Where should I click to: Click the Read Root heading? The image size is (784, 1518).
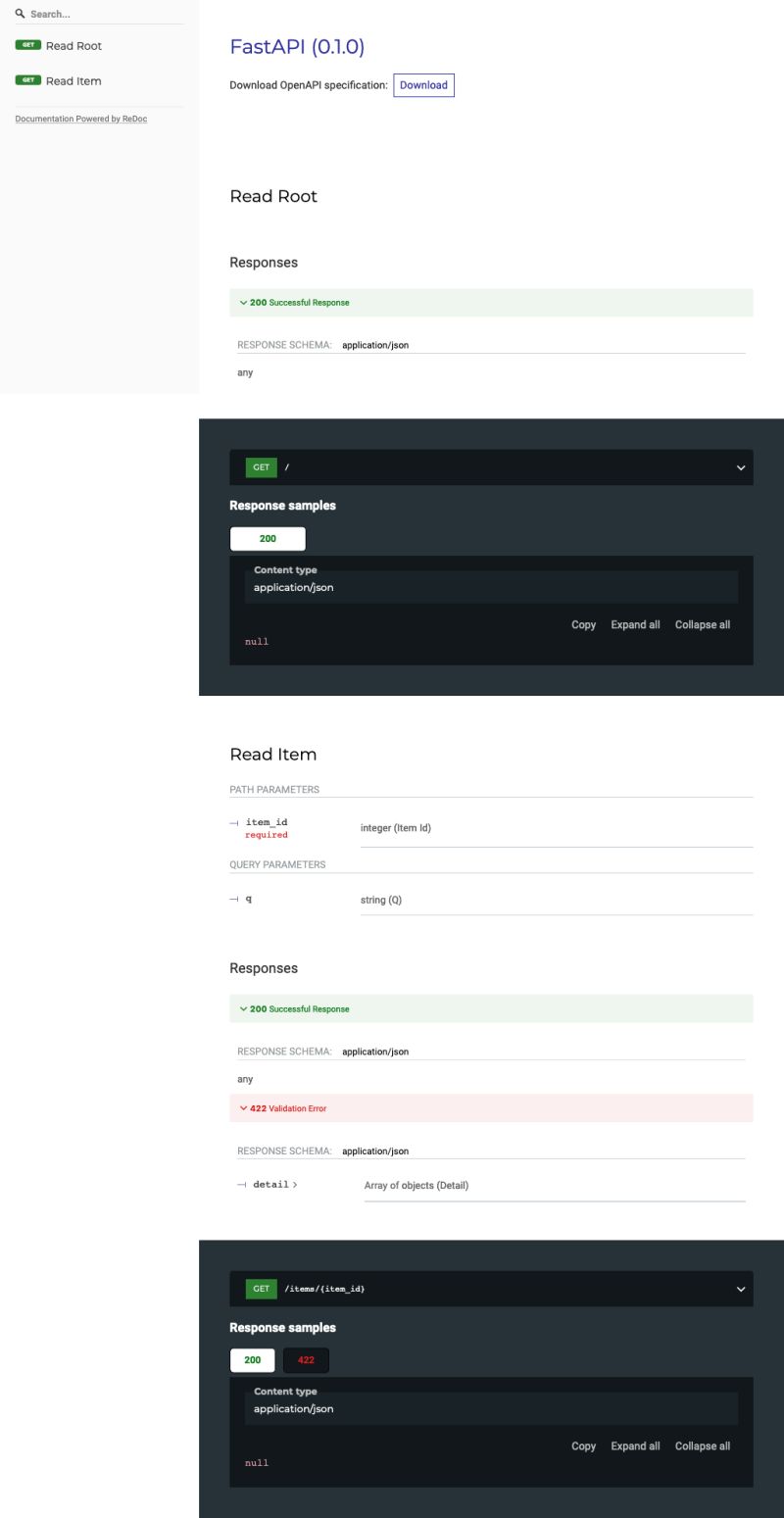[273, 196]
